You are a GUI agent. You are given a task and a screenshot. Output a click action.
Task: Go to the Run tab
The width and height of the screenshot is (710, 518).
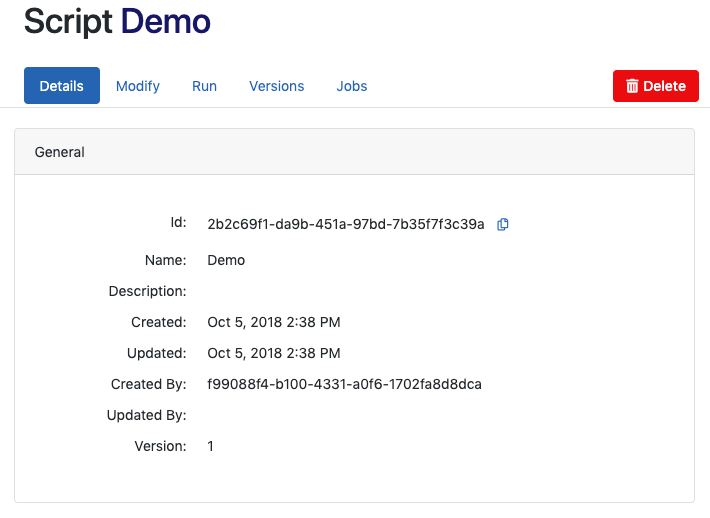point(204,86)
